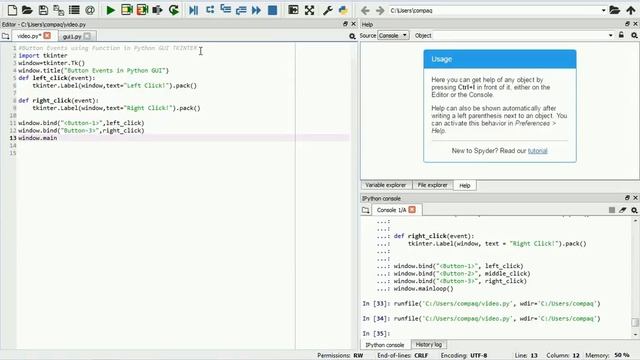Viewport: 640px width, 360px height.
Task: Click the In [35]: console prompt
Action: (x=376, y=333)
